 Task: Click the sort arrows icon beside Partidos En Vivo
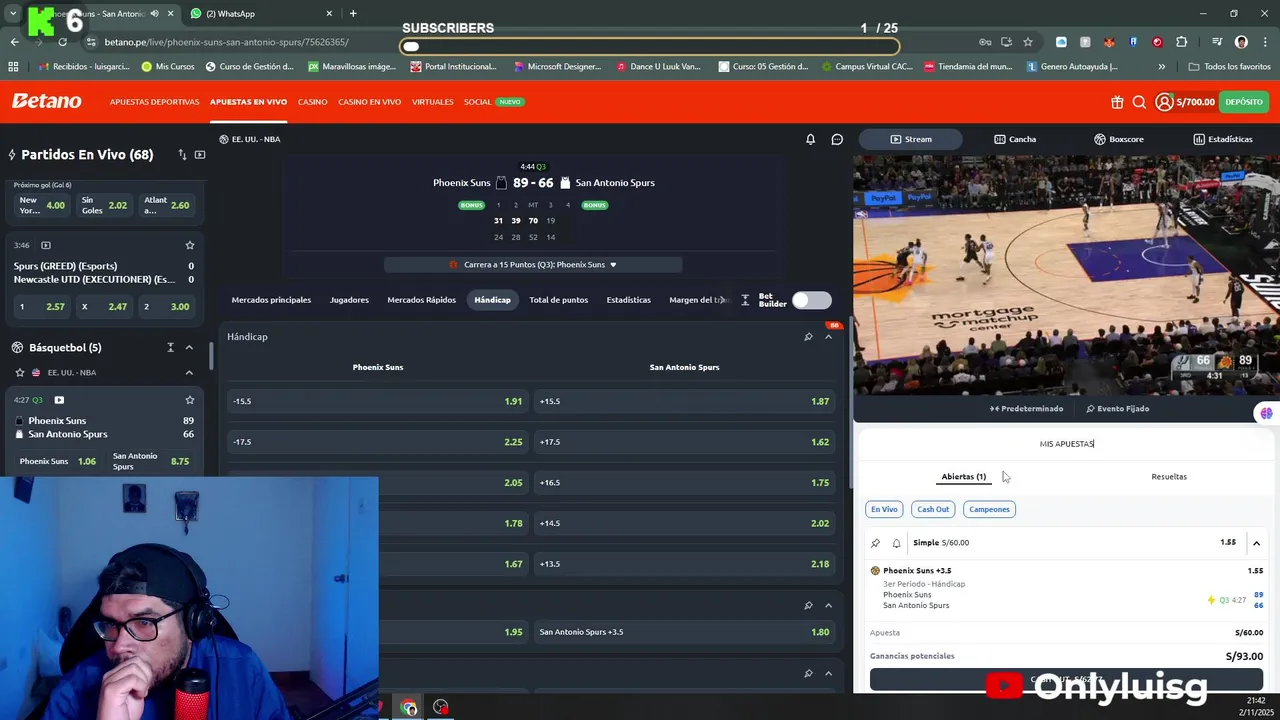click(182, 155)
